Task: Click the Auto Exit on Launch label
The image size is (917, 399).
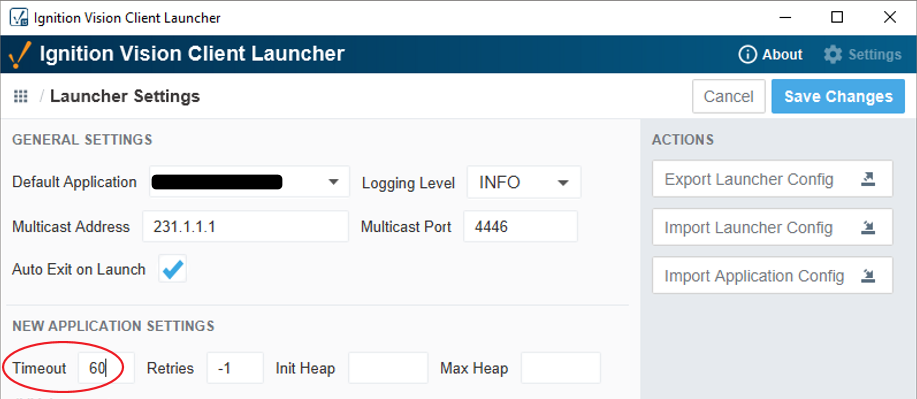Action: (x=79, y=270)
